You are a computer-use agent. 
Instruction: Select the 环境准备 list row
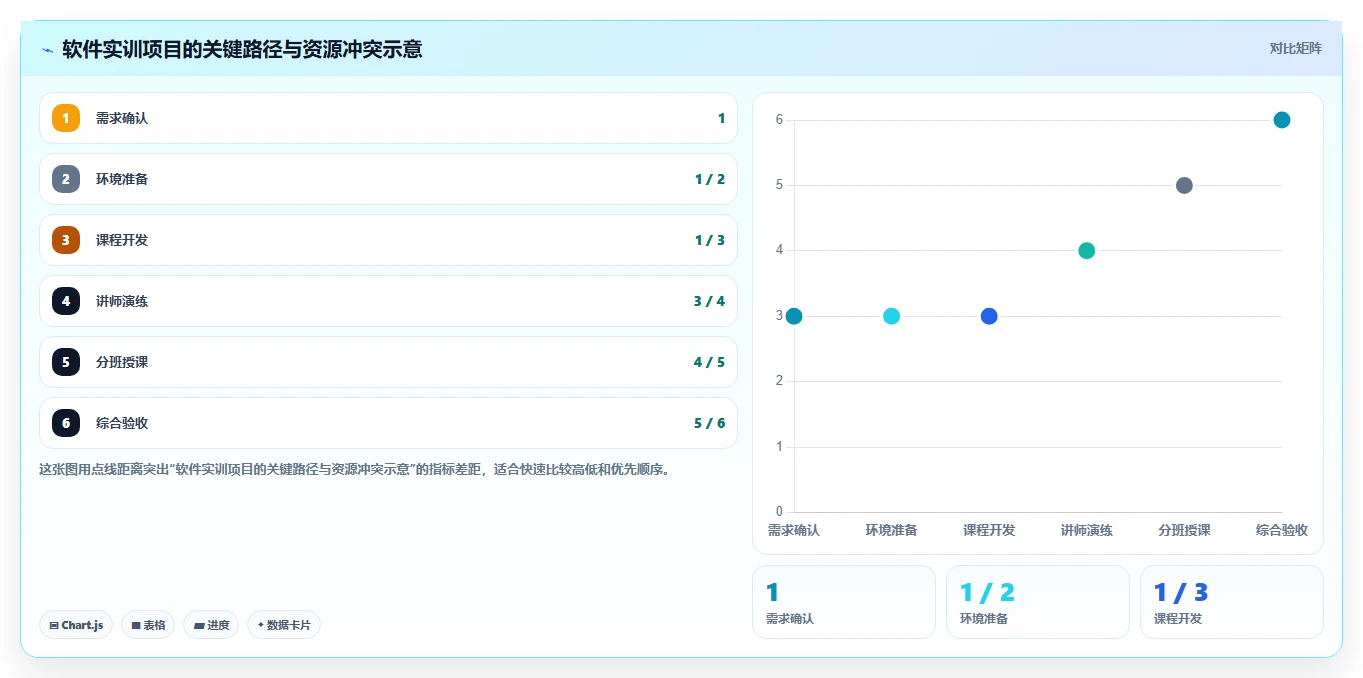click(x=388, y=179)
